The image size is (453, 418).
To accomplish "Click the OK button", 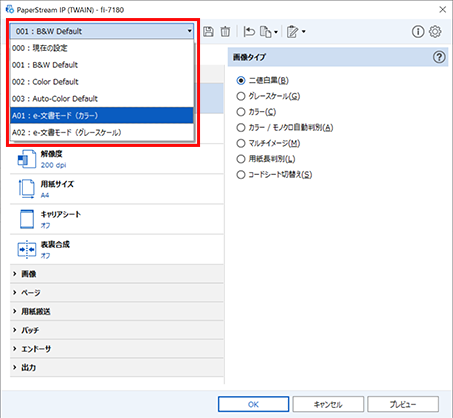I will [253, 404].
